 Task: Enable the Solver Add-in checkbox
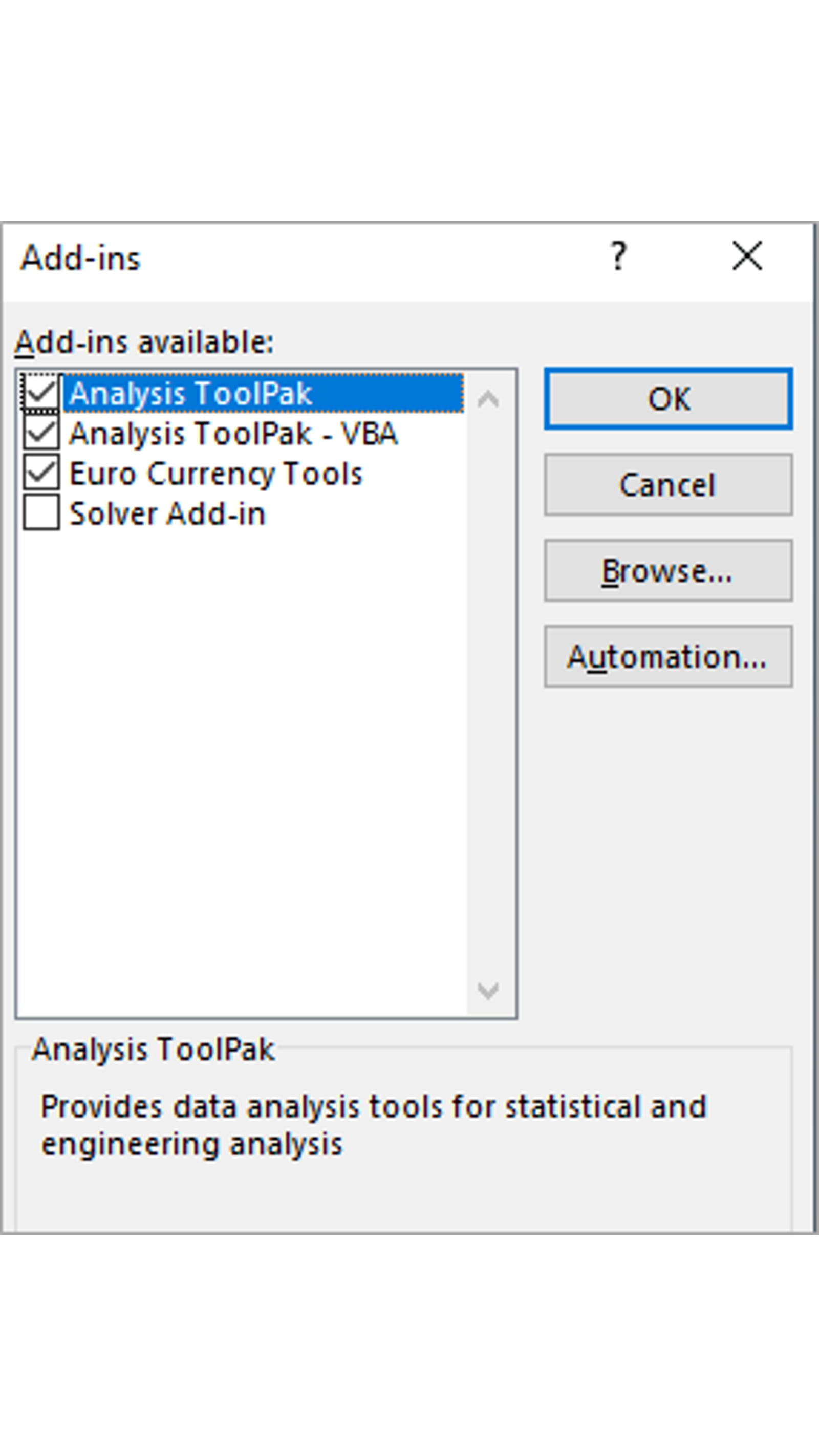(x=41, y=513)
